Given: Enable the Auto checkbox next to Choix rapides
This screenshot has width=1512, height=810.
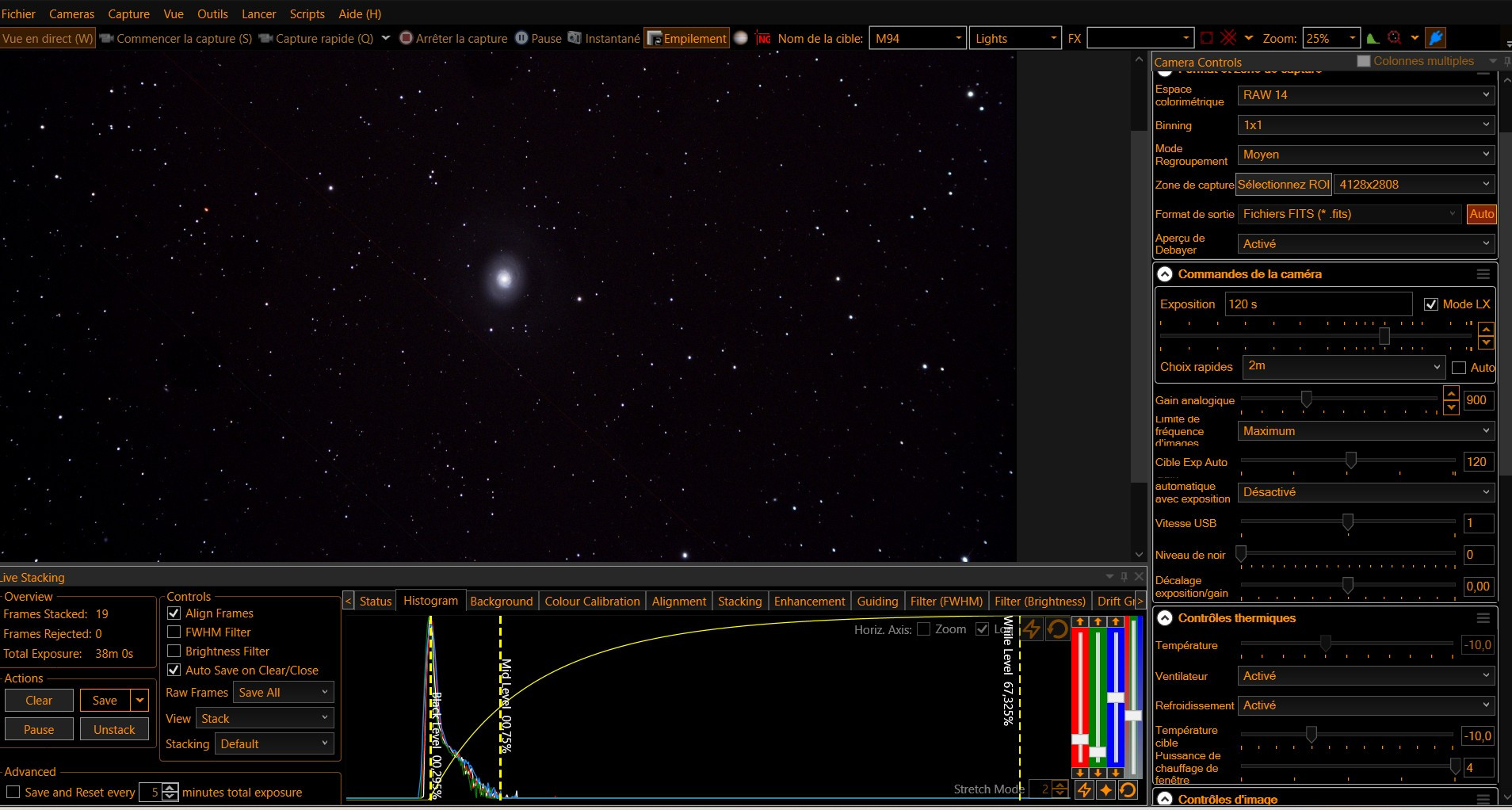Looking at the screenshot, I should (1459, 368).
